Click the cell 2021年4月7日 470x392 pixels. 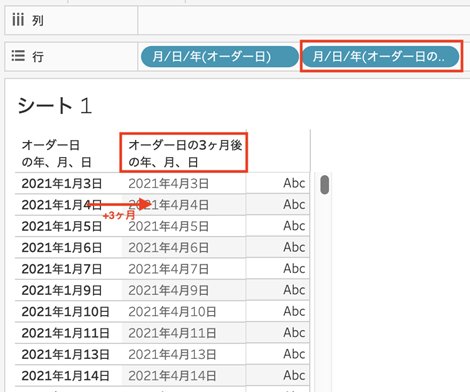click(x=168, y=269)
